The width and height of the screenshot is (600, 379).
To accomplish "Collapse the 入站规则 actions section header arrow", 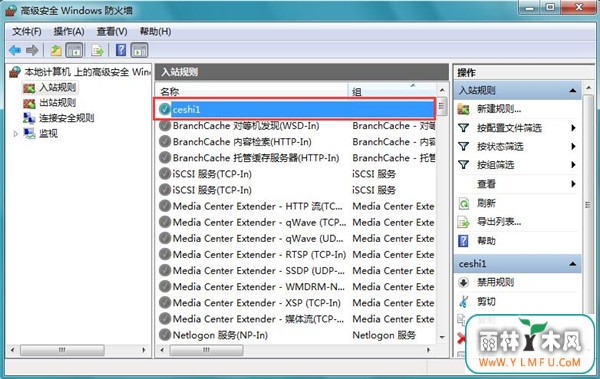I will [x=573, y=90].
